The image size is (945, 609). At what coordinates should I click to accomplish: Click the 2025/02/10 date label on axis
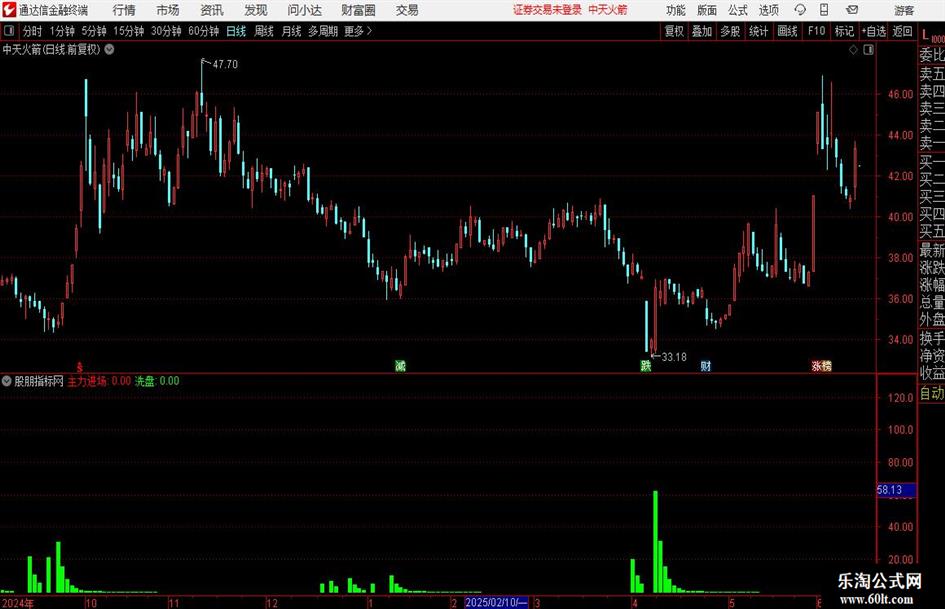pyautogui.click(x=497, y=602)
